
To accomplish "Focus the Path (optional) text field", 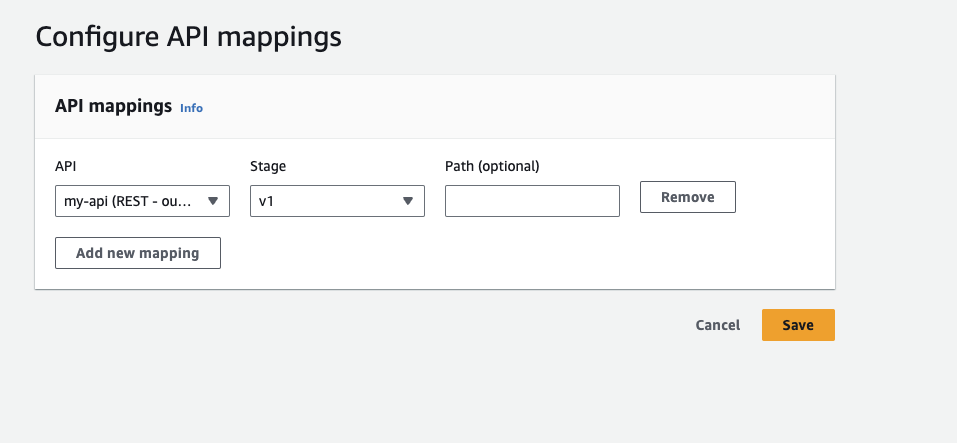I will [532, 201].
